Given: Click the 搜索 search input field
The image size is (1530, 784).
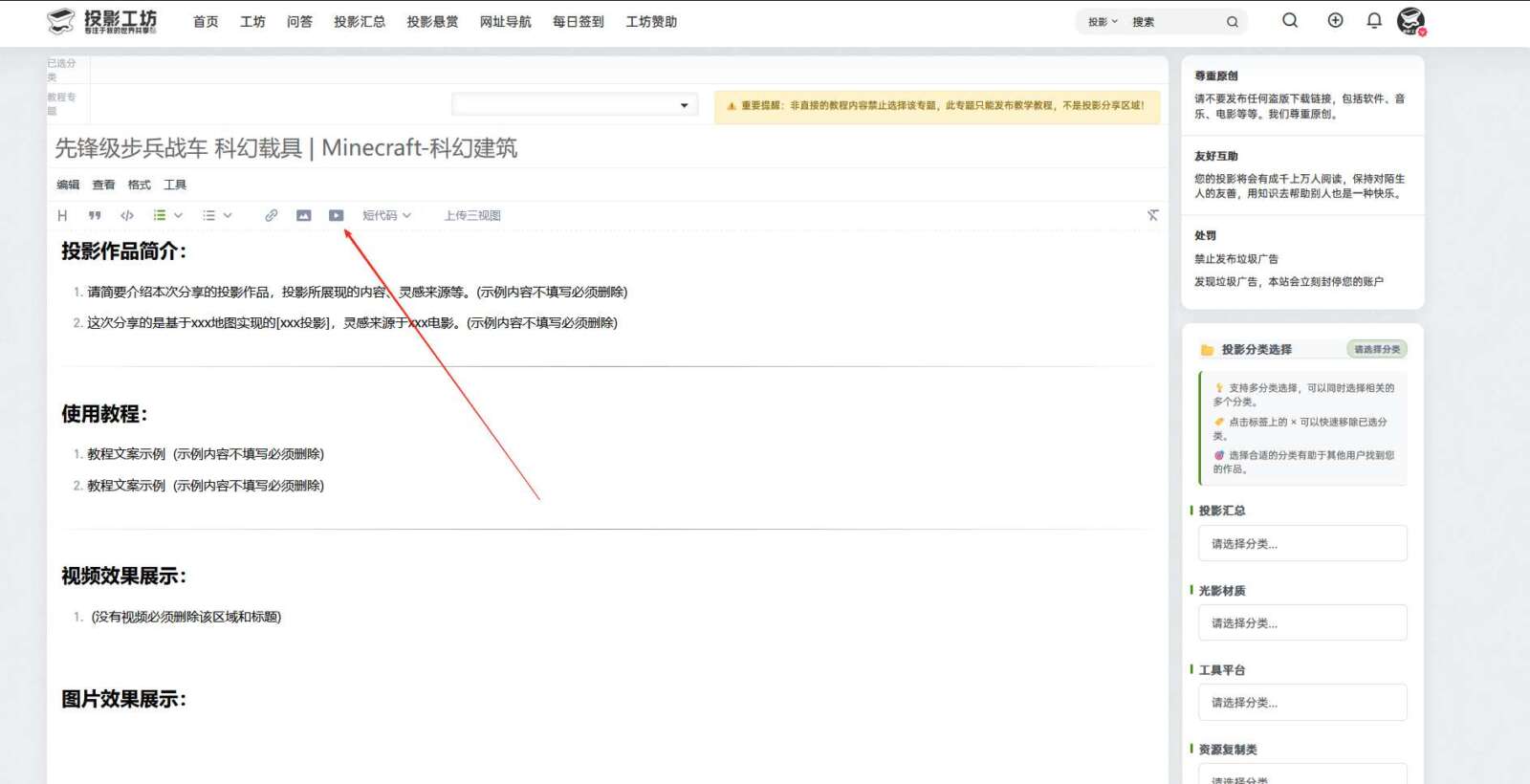Looking at the screenshot, I should 1174,22.
